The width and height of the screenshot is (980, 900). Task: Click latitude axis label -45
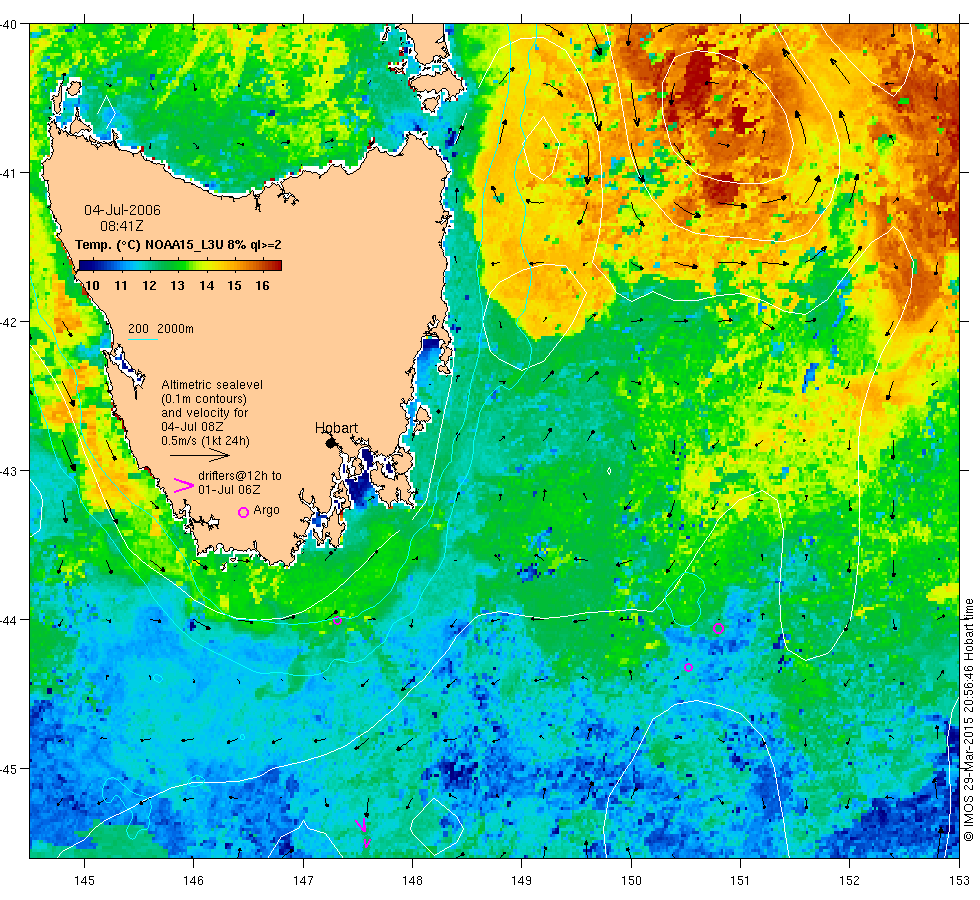[9, 769]
